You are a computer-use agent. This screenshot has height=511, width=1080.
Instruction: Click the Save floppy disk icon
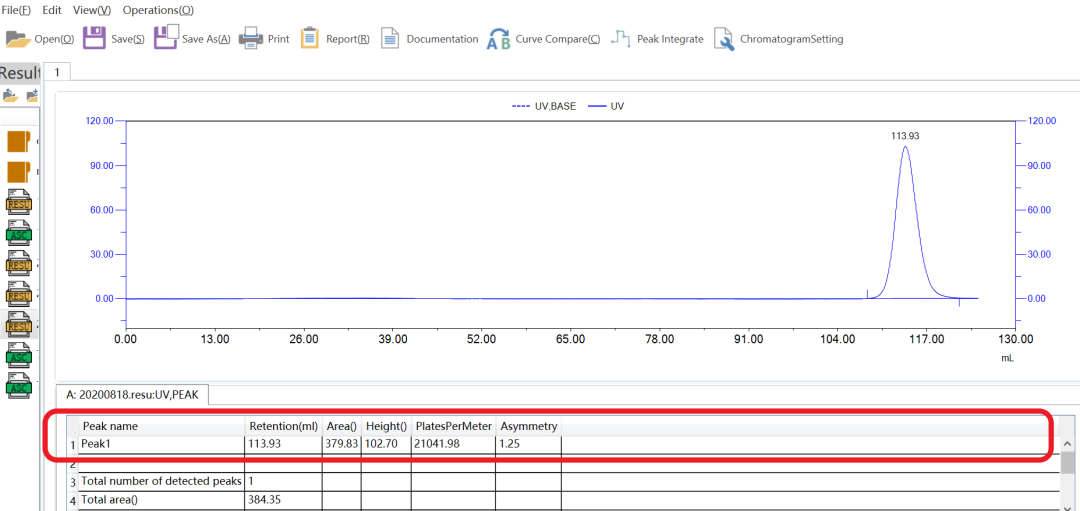[94, 39]
